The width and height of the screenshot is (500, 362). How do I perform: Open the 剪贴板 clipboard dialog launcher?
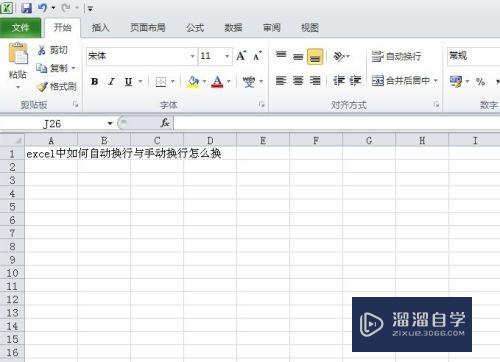click(75, 105)
